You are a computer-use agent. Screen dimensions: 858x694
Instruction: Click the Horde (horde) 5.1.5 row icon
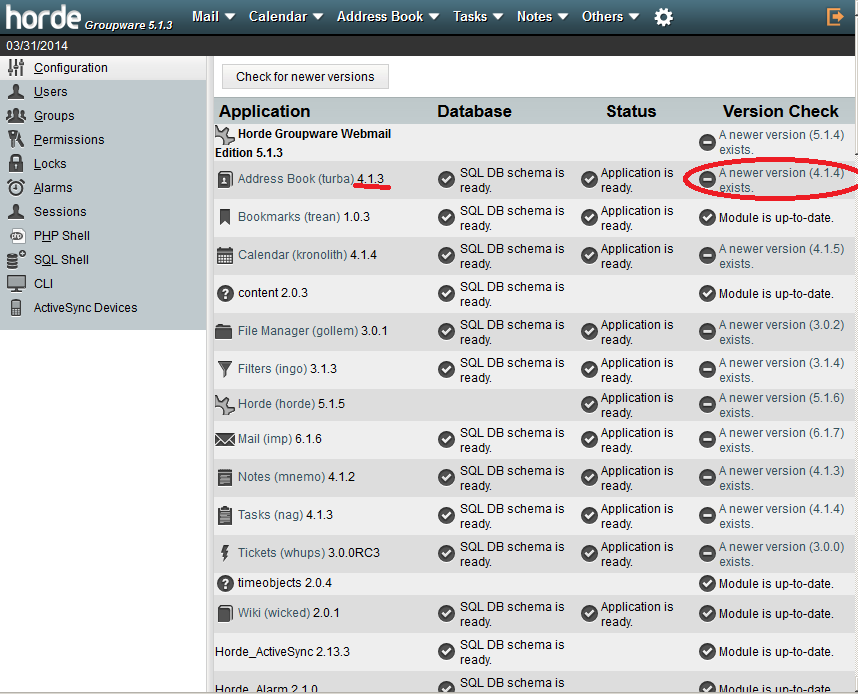click(x=224, y=404)
